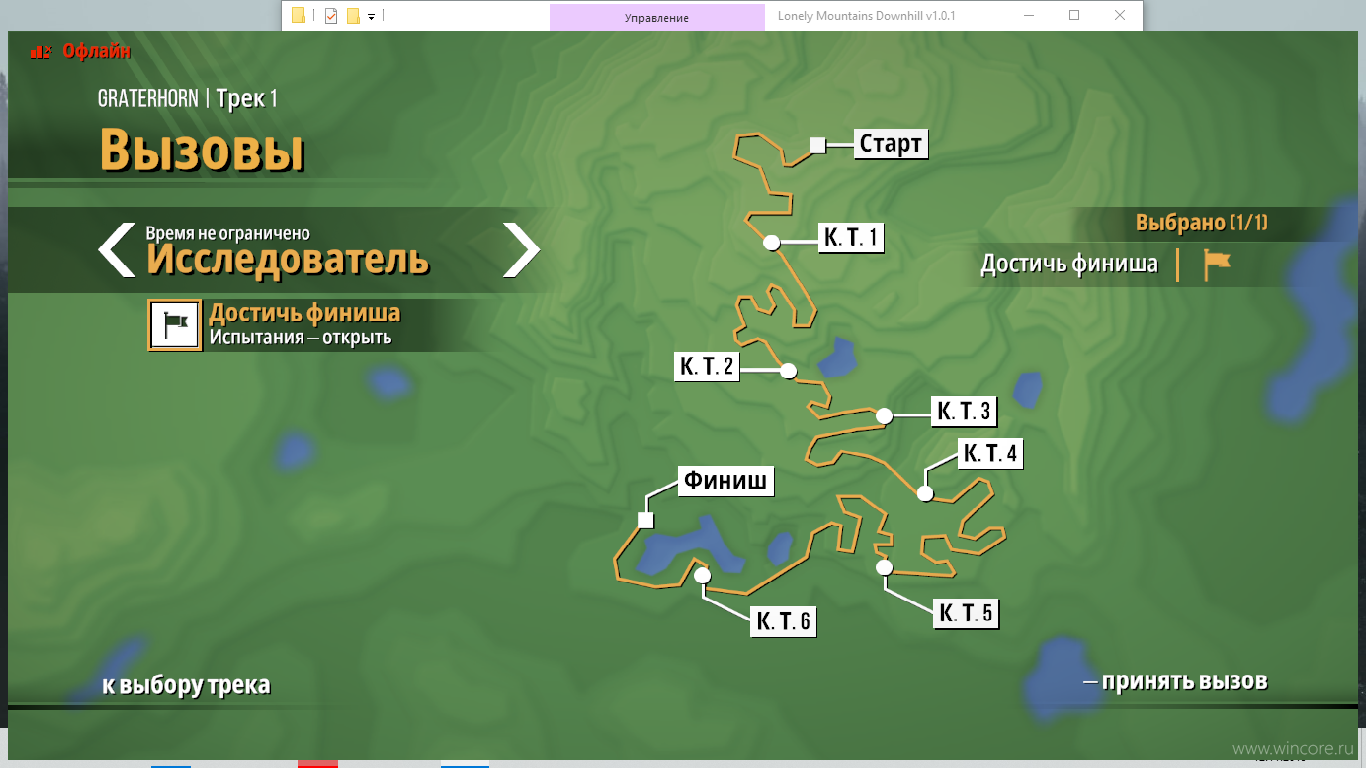Click checkpoint К.Т. 2 dot on track
Screen dimensions: 1366x768
point(788,371)
